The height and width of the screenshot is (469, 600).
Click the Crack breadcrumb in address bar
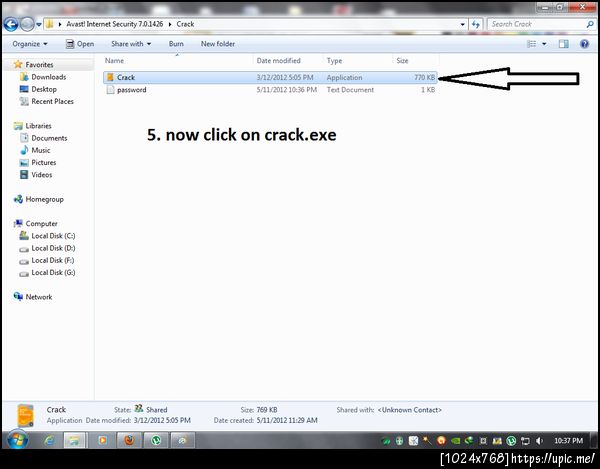(x=185, y=24)
